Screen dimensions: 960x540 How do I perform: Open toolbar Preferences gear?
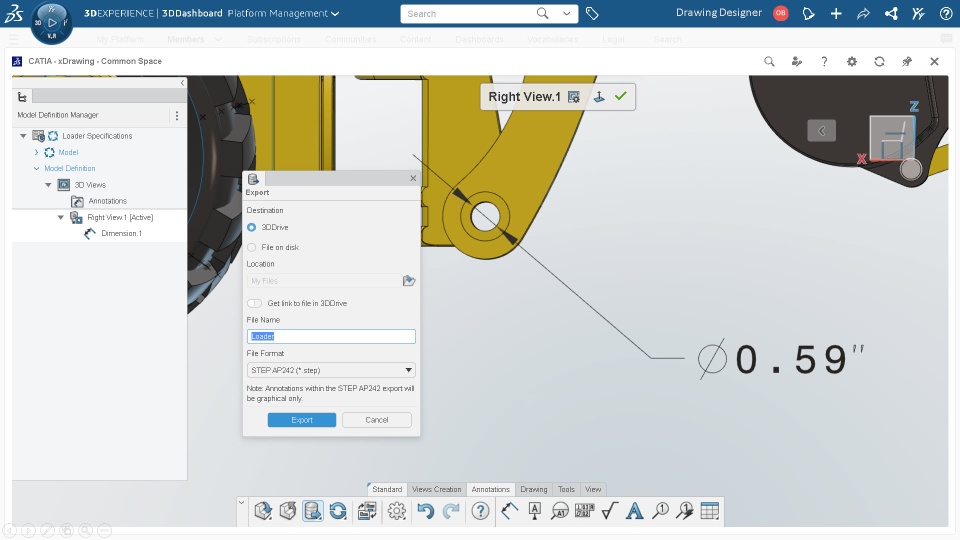397,511
